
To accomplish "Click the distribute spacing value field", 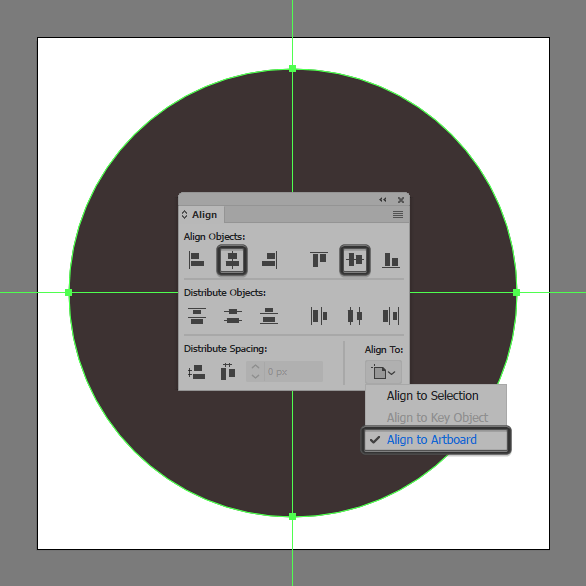I will click(294, 372).
